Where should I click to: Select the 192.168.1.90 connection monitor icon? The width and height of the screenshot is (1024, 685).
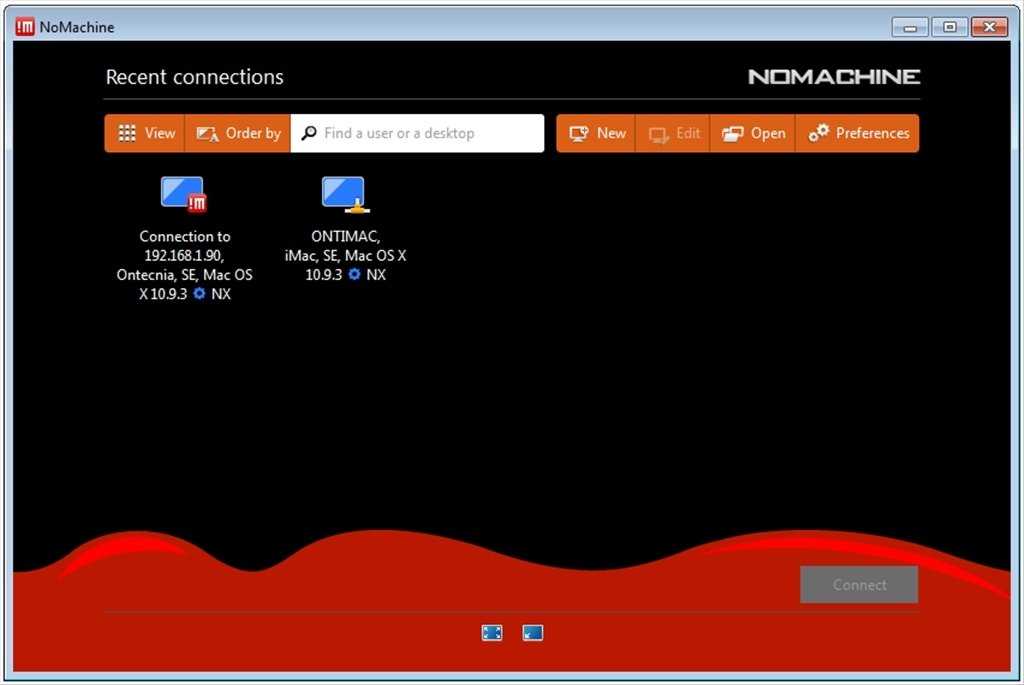pyautogui.click(x=183, y=194)
